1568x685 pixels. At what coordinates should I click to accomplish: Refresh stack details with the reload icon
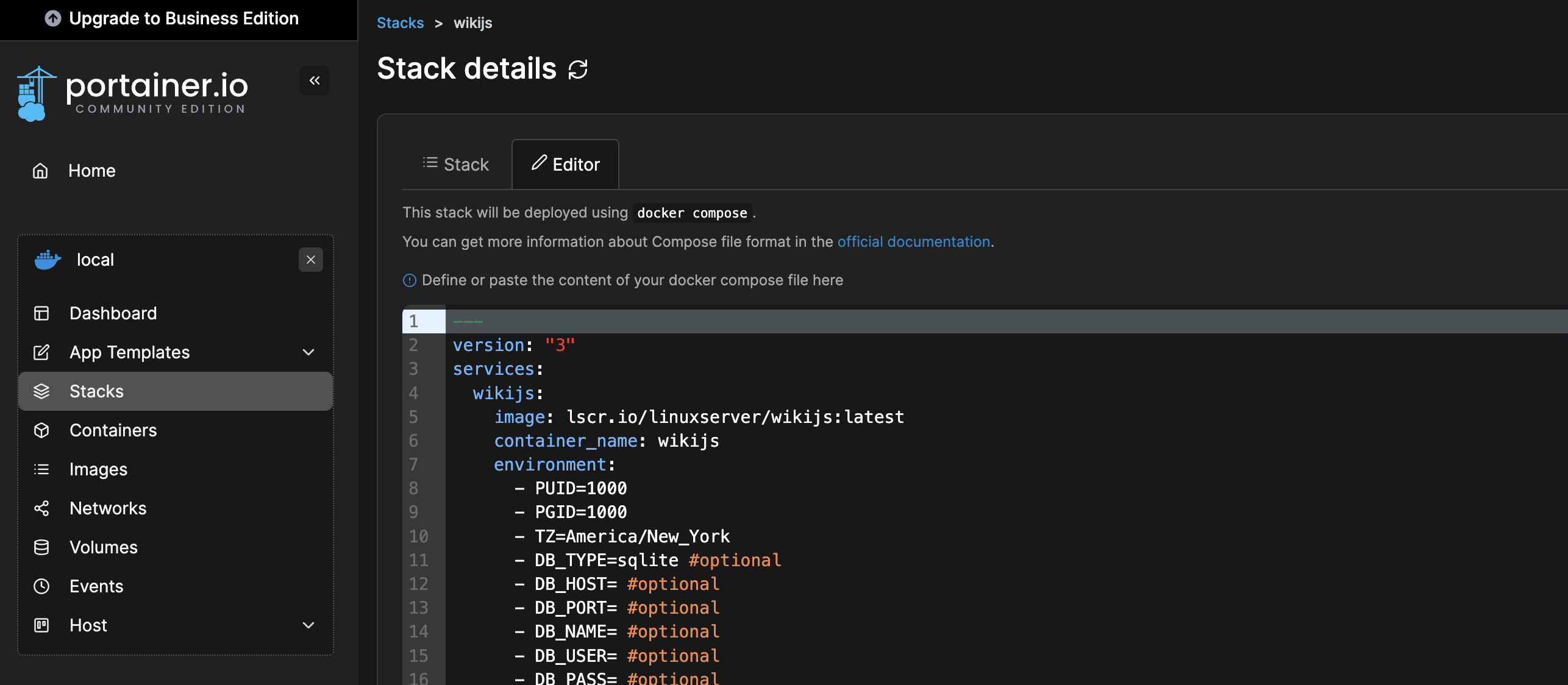(x=578, y=69)
